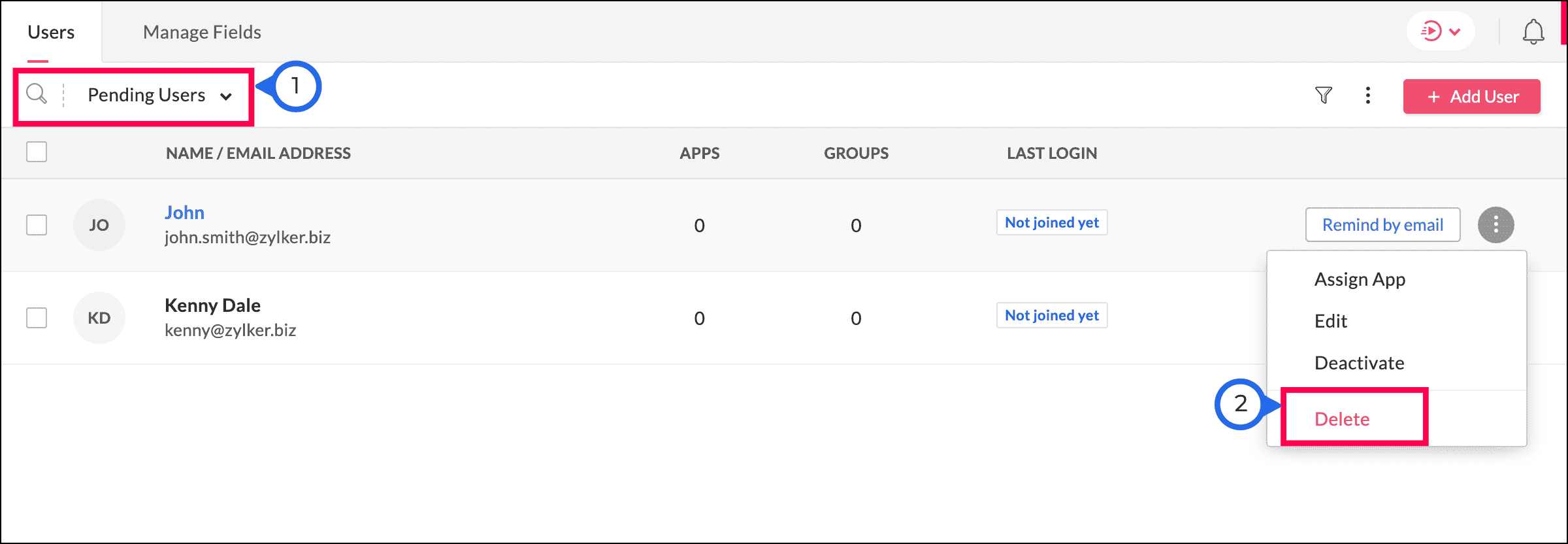Toggle the select-all header checkbox
Viewport: 1568px width, 544px height.
pos(37,152)
